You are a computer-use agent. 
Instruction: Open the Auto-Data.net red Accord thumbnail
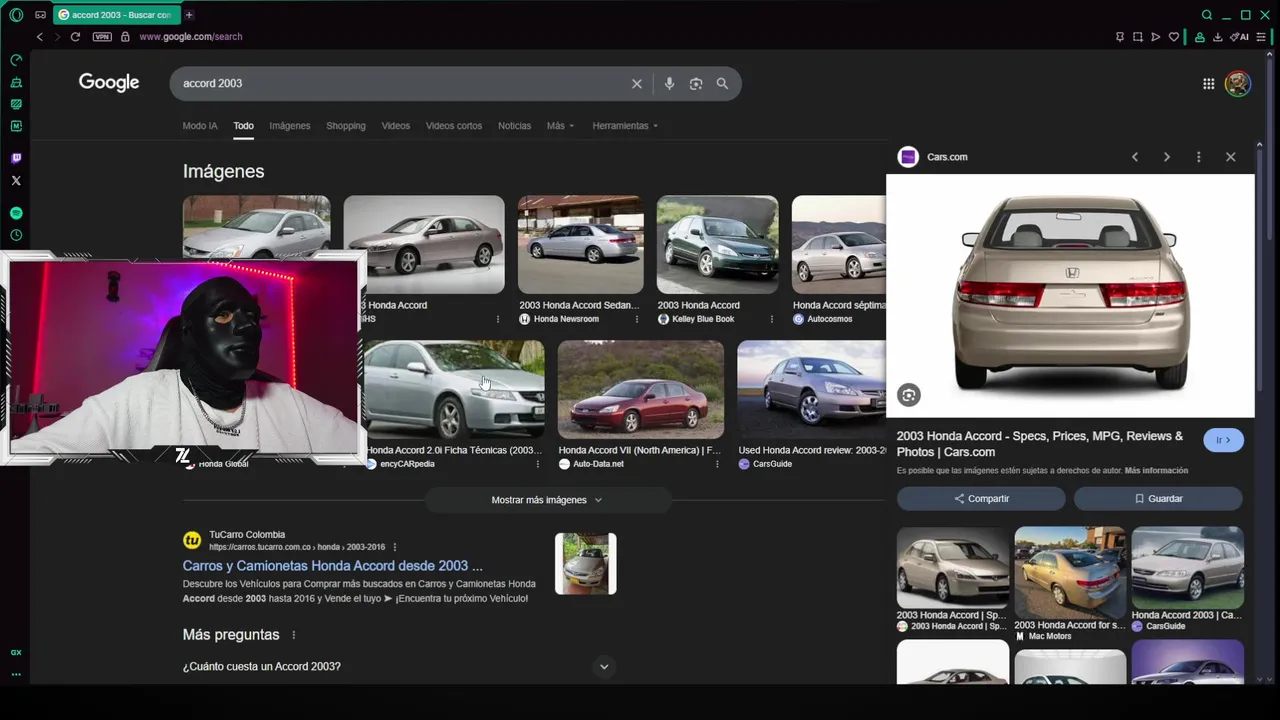point(641,389)
